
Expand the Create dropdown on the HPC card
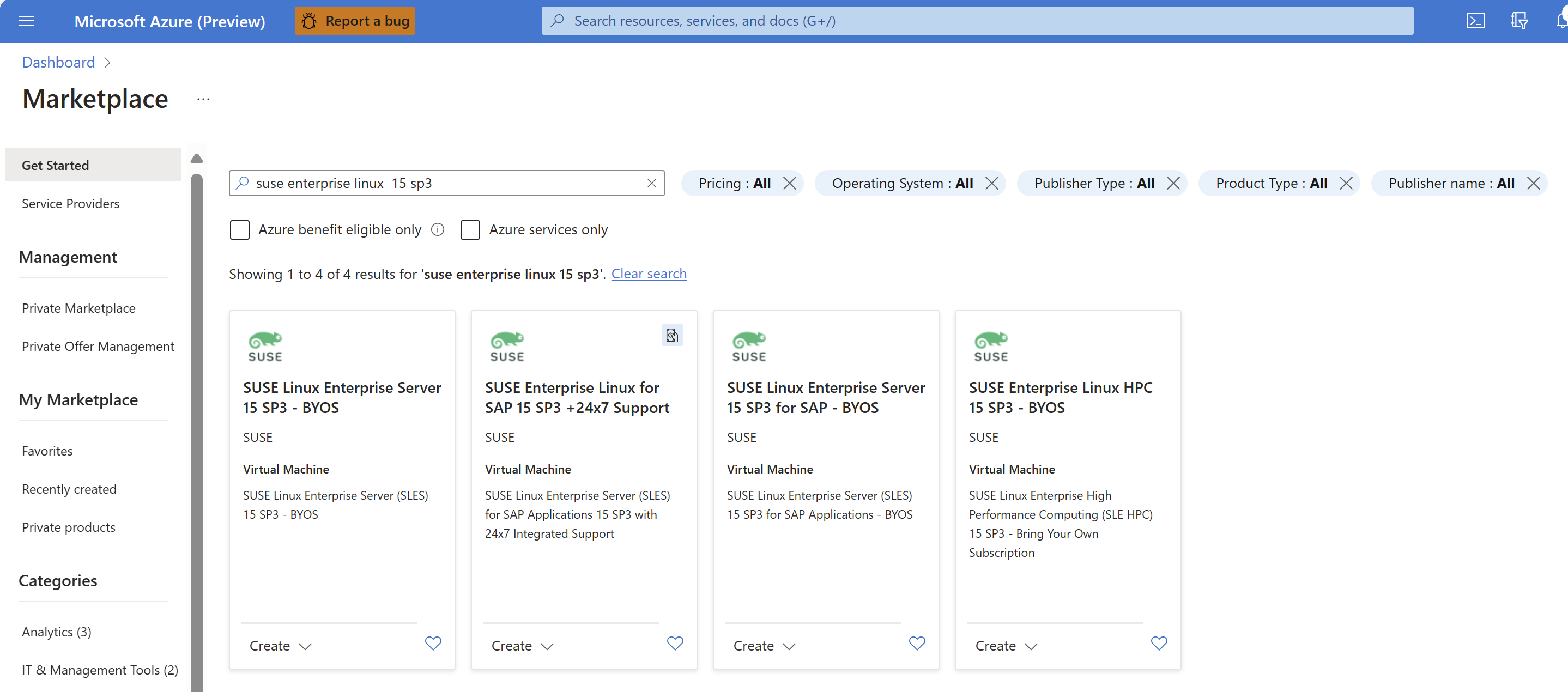pos(1006,646)
